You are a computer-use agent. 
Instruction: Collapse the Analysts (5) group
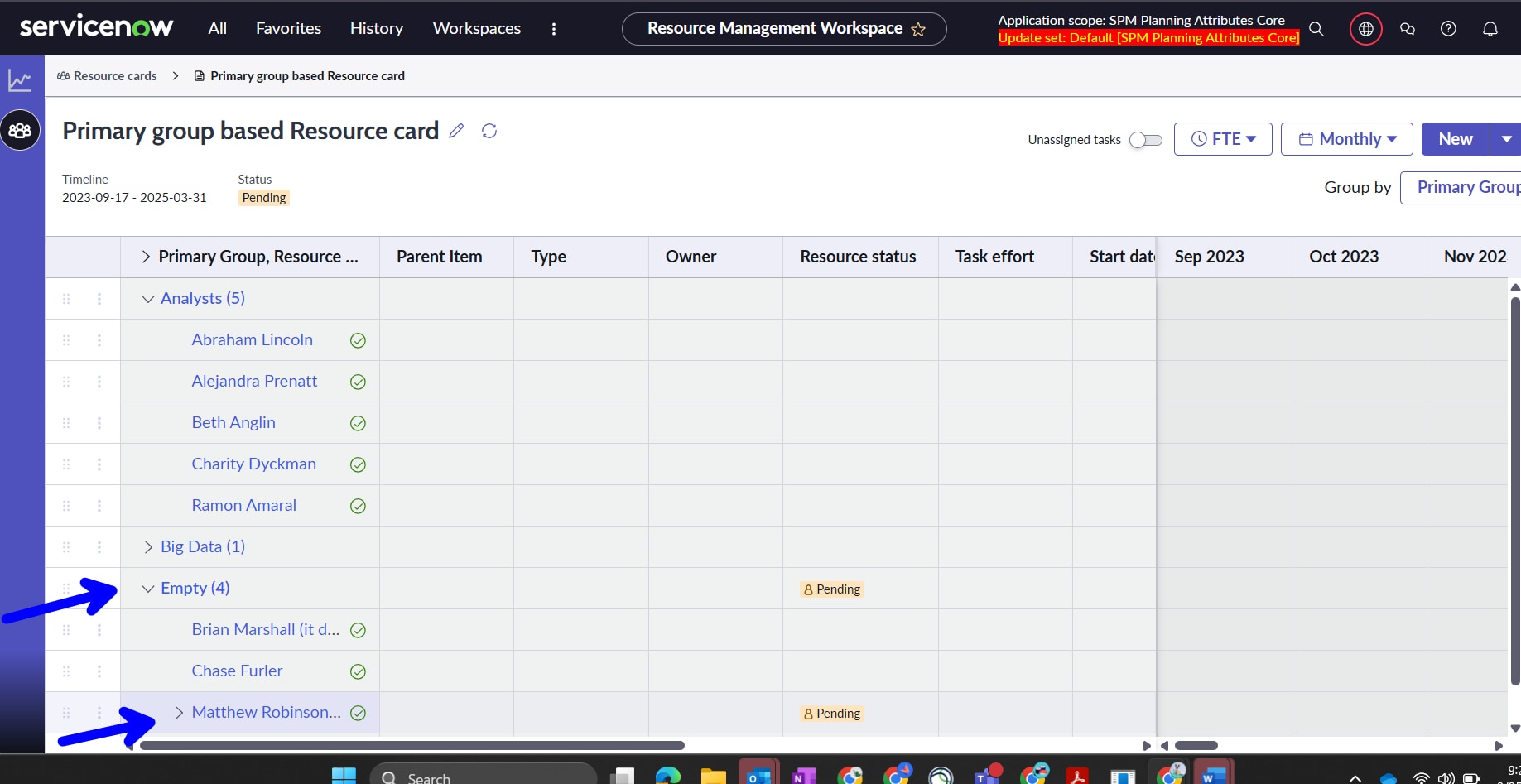pos(148,299)
